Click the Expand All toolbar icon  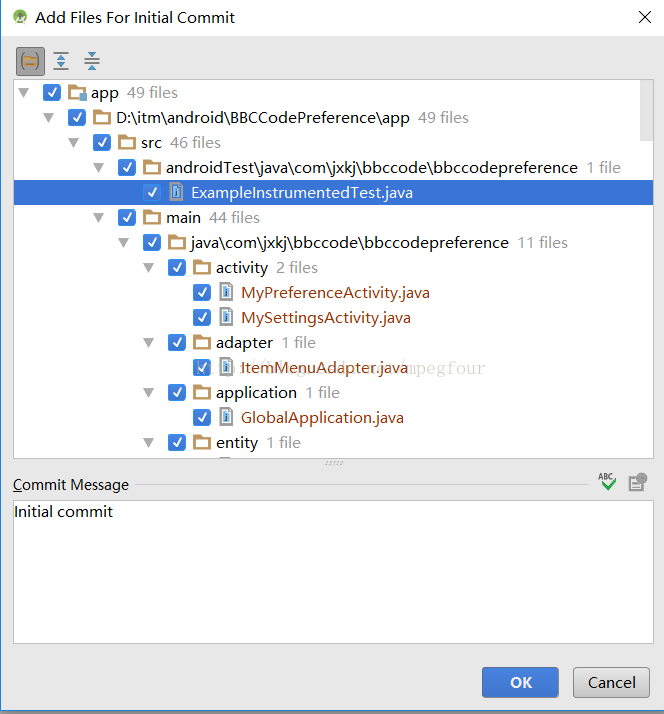[61, 61]
